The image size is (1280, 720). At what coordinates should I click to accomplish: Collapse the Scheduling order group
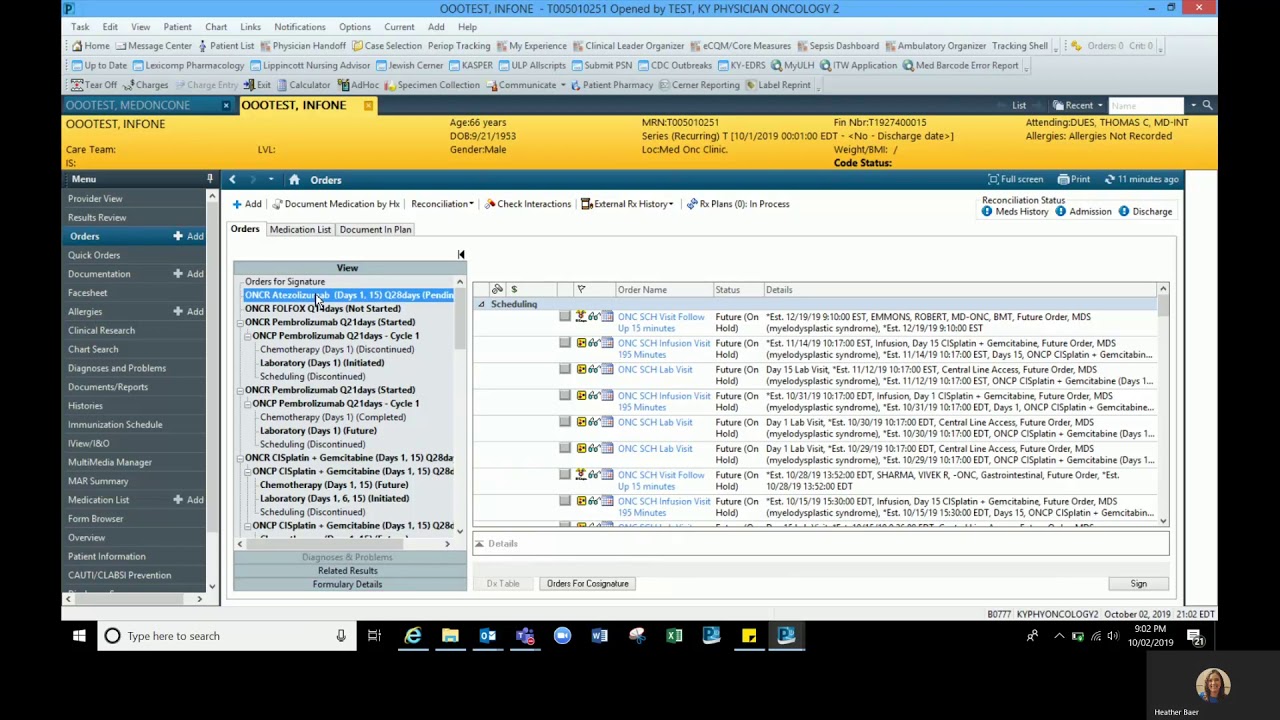pyautogui.click(x=481, y=304)
